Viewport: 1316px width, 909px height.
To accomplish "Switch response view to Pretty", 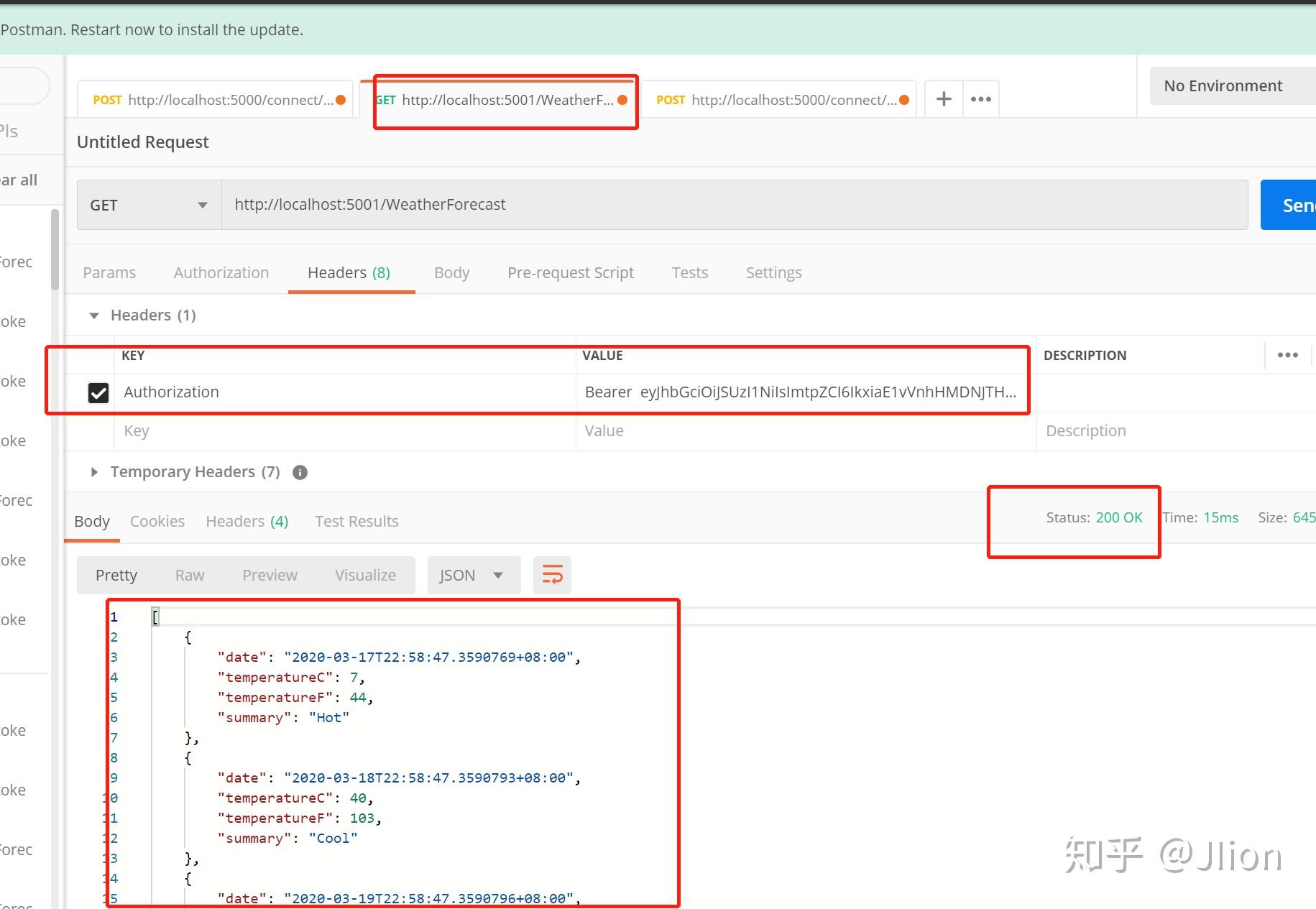I will pos(116,575).
